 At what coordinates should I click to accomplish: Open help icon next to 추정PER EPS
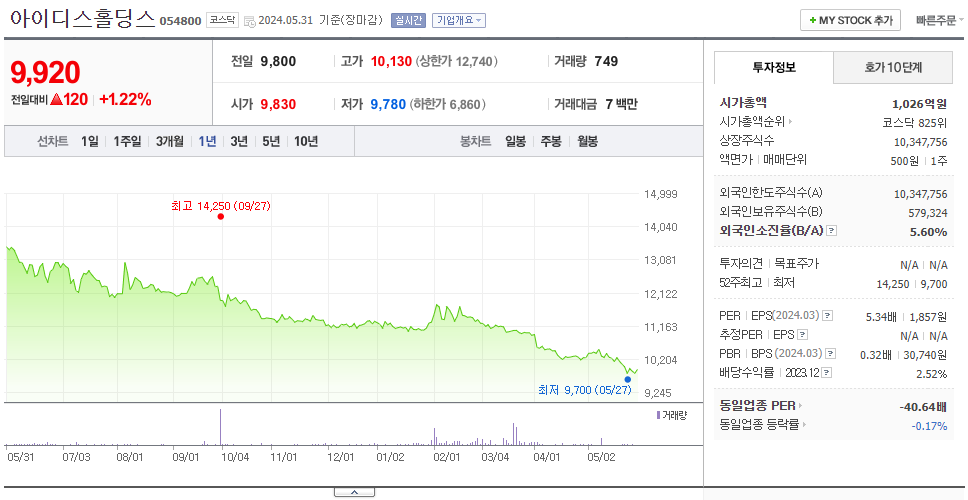[803, 335]
